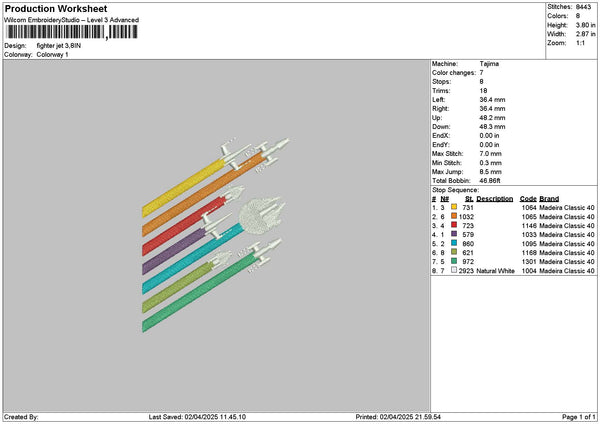Click the Up value "48.2 mm"
Viewport: 600px width, 424px height.
[492, 118]
